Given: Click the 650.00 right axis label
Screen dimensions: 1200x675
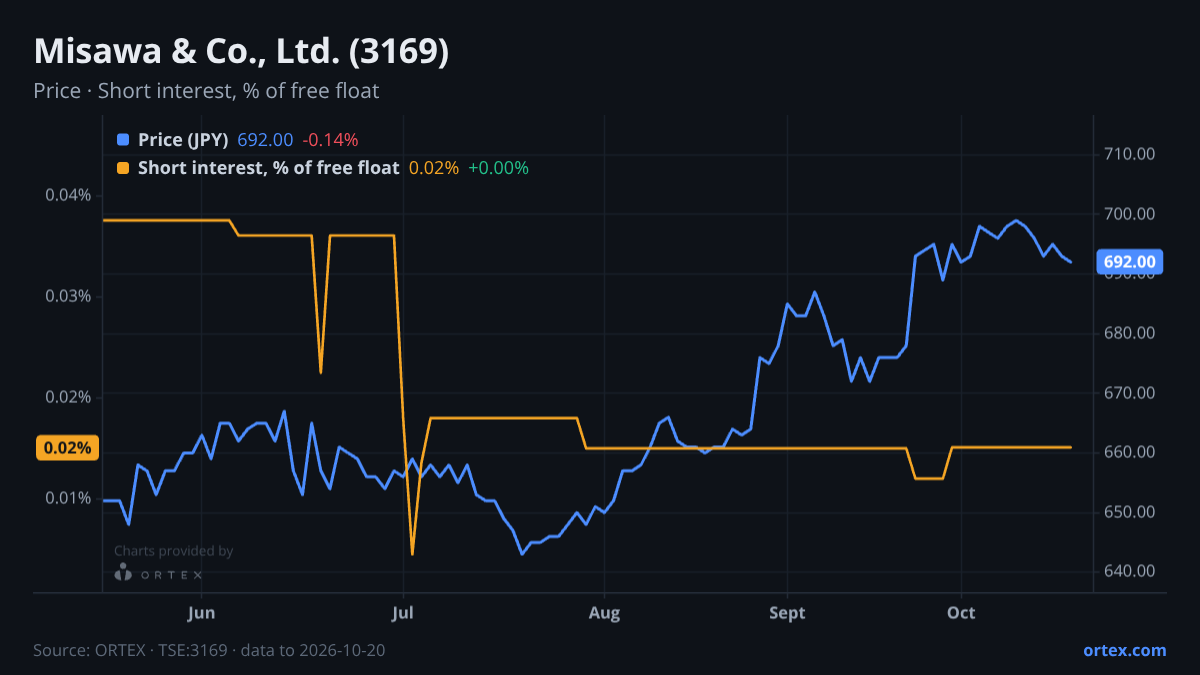Looking at the screenshot, I should pos(1130,512).
